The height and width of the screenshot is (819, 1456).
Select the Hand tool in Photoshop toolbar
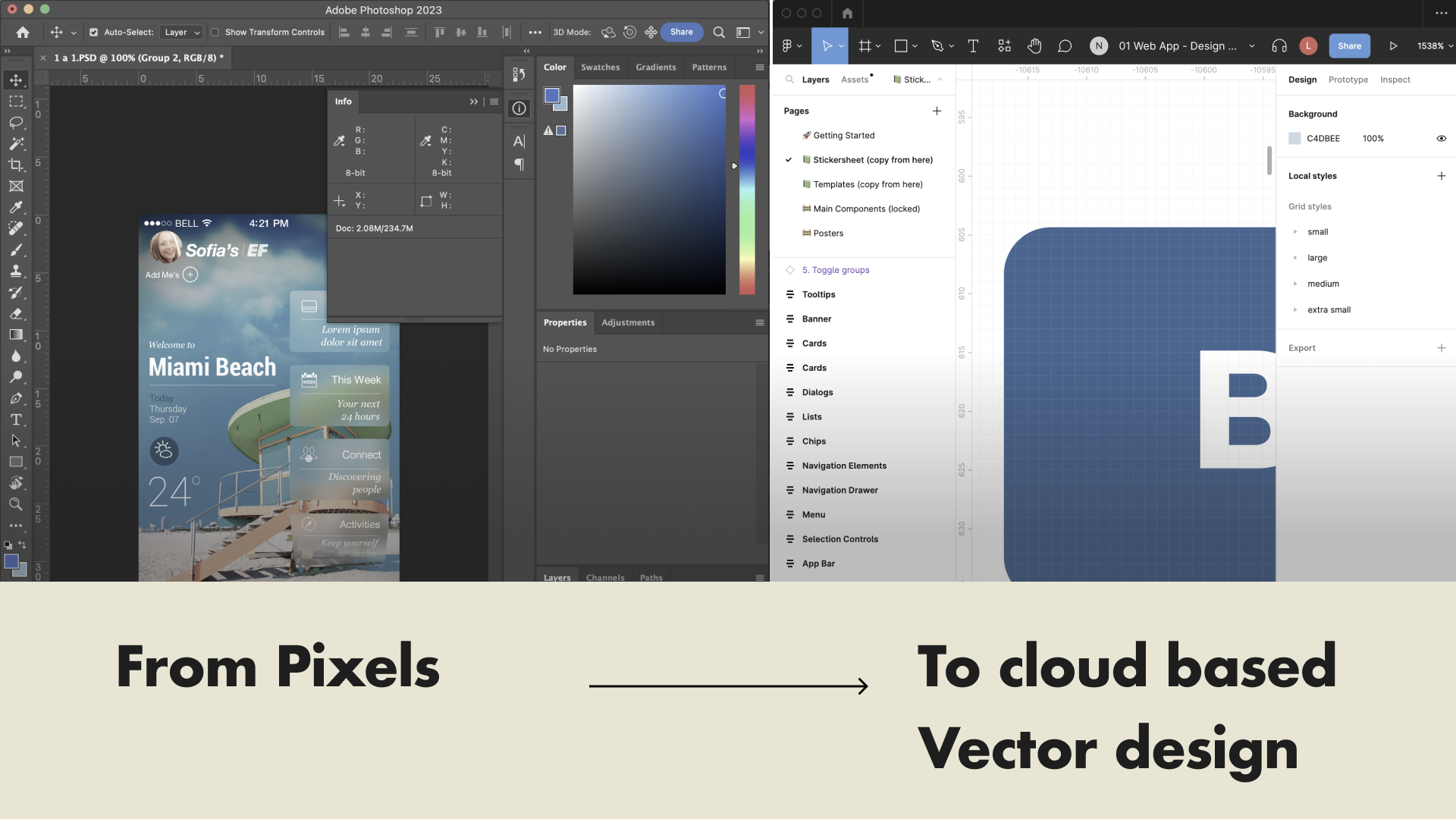pos(16,483)
